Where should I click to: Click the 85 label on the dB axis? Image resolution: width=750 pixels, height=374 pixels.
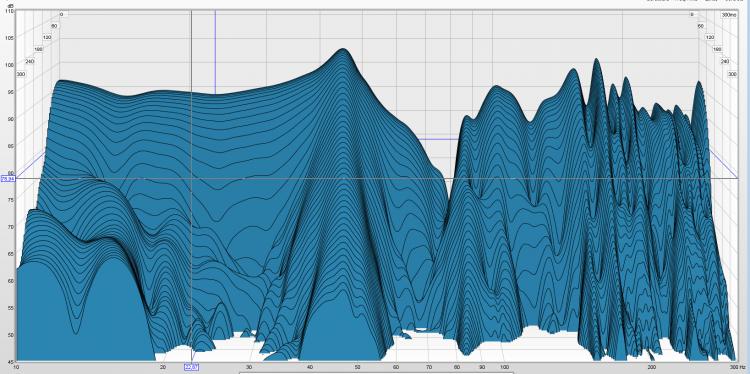[x=12, y=146]
